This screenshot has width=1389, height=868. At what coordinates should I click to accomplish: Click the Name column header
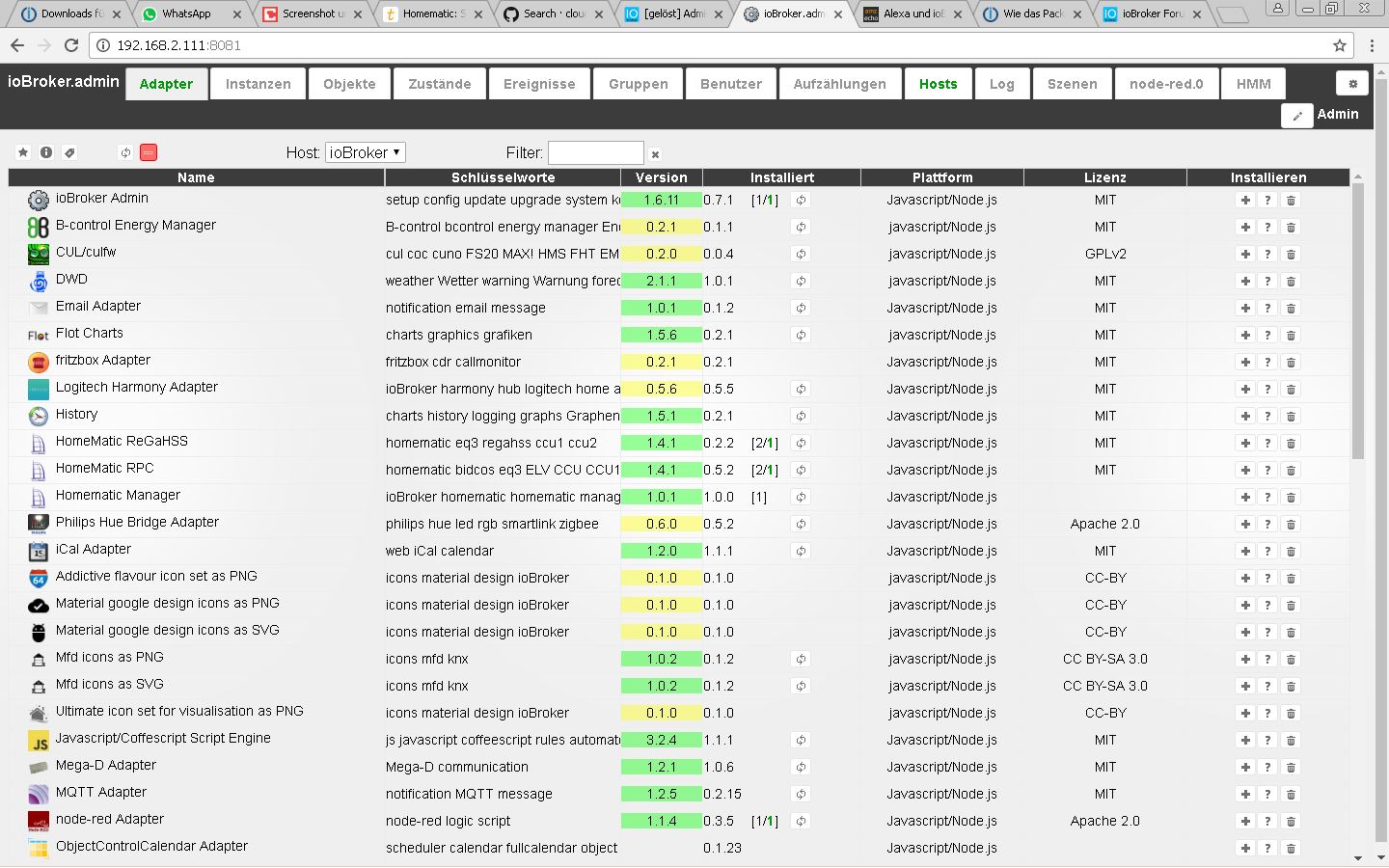pyautogui.click(x=196, y=177)
